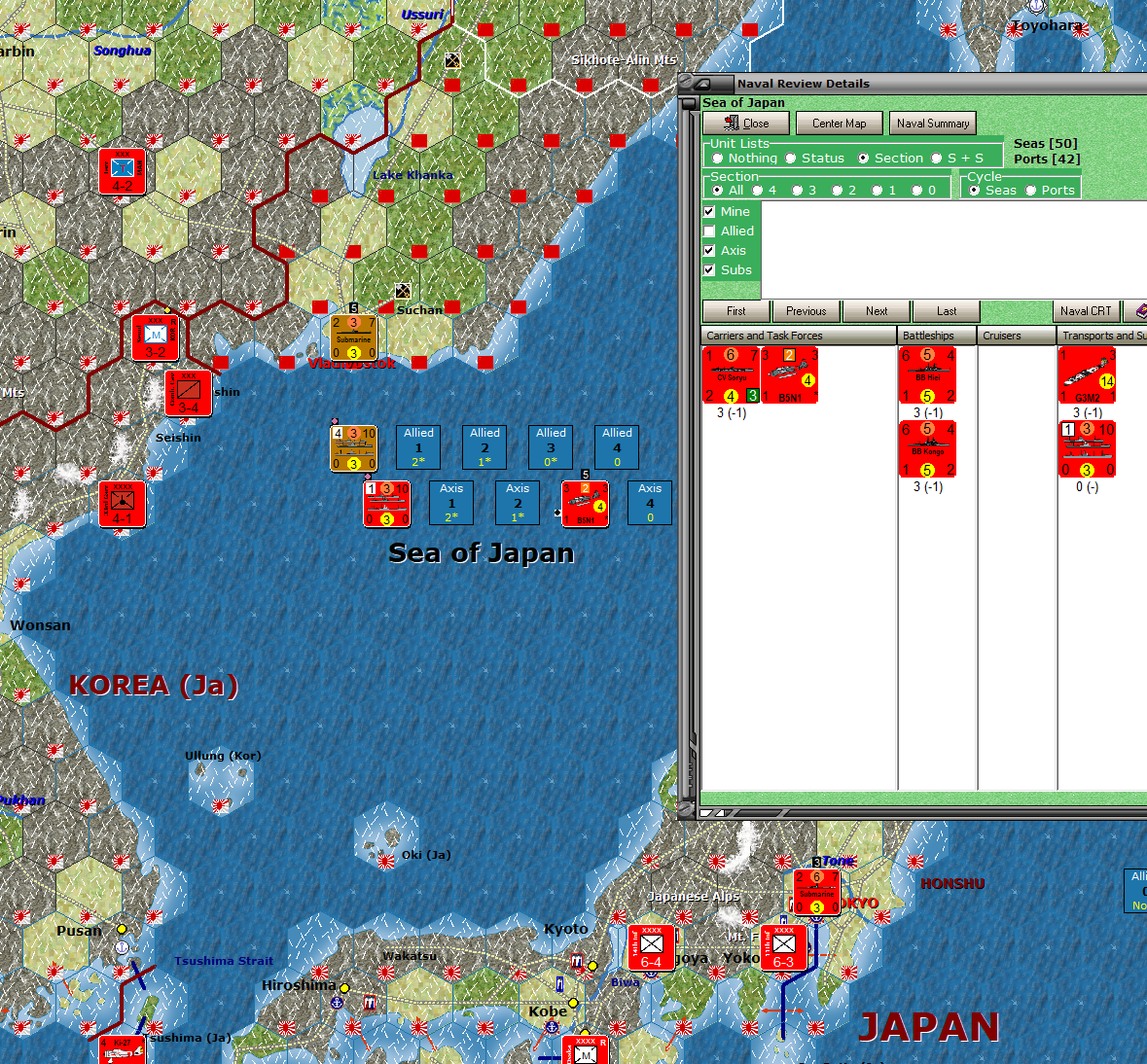Enable the Allied checkbox
Viewport: 1147px width, 1064px height.
coord(709,231)
